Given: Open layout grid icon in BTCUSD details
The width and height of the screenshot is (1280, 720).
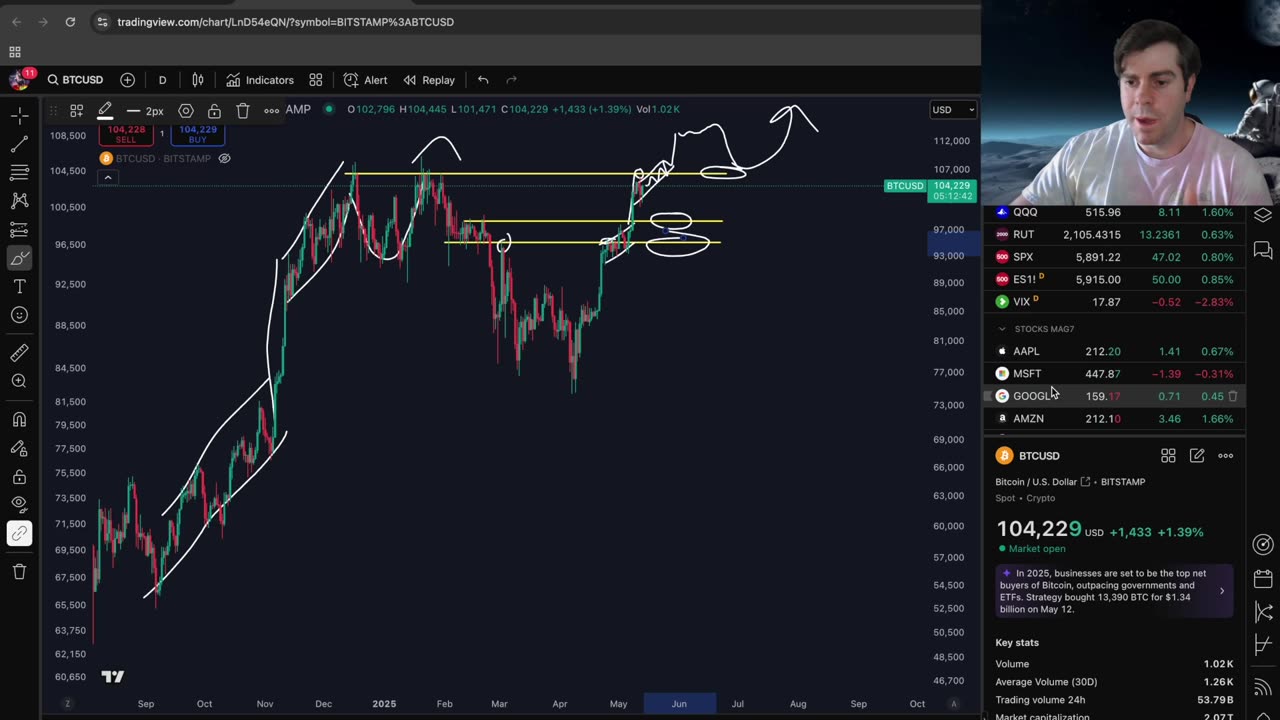Looking at the screenshot, I should [1168, 456].
